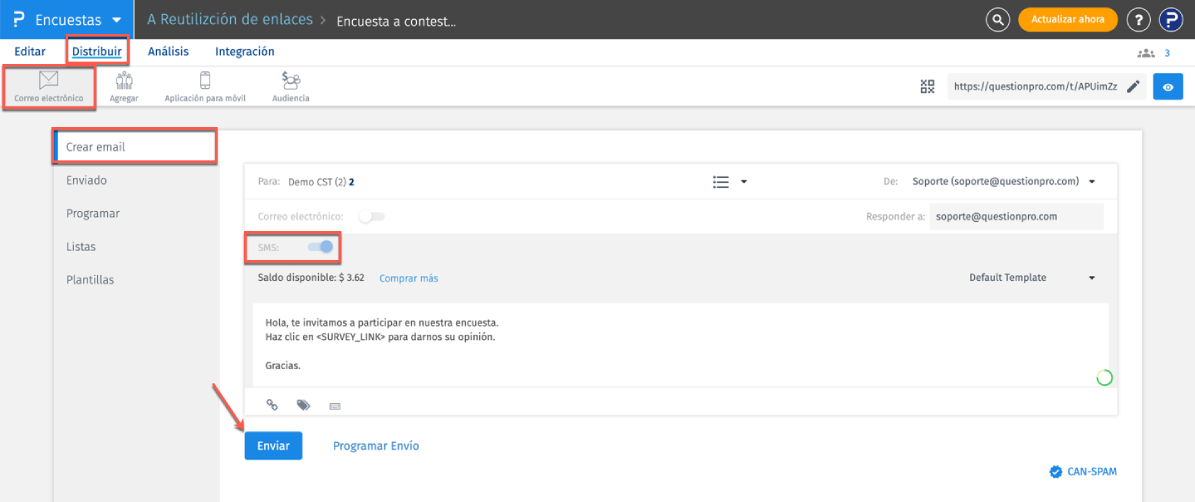
Task: Switch to the Análisis tab
Action: [x=168, y=52]
